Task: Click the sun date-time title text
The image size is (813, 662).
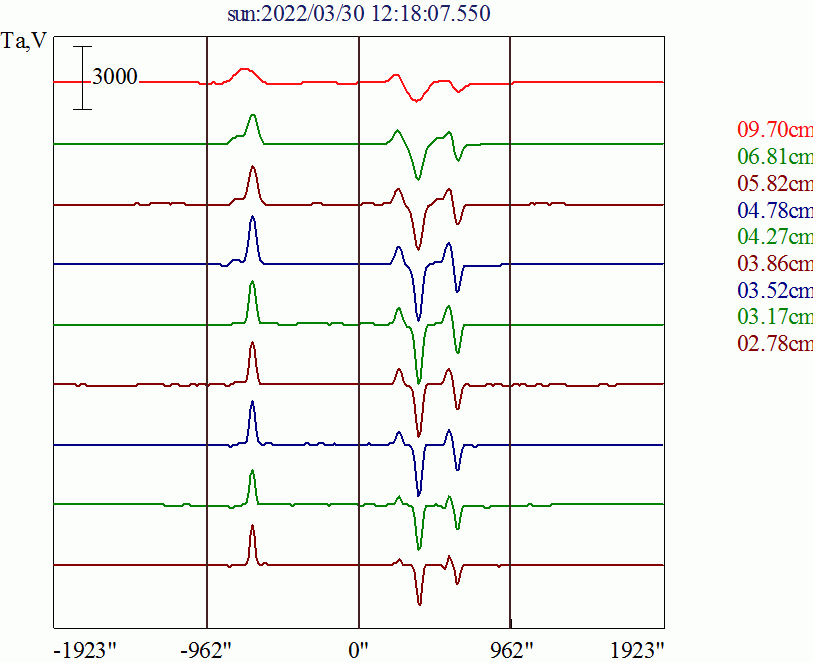Action: click(359, 13)
